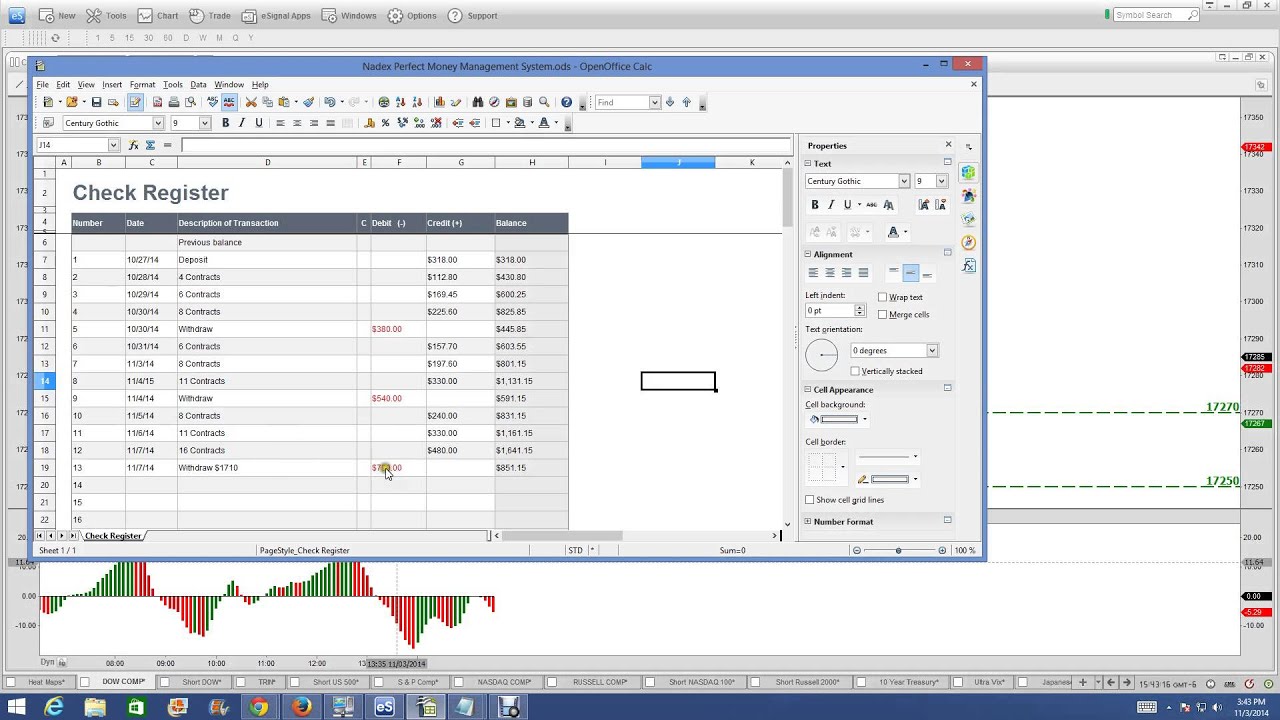Screen dimensions: 1280x720
Task: Adjust the zoom slider in status bar
Action: click(898, 550)
